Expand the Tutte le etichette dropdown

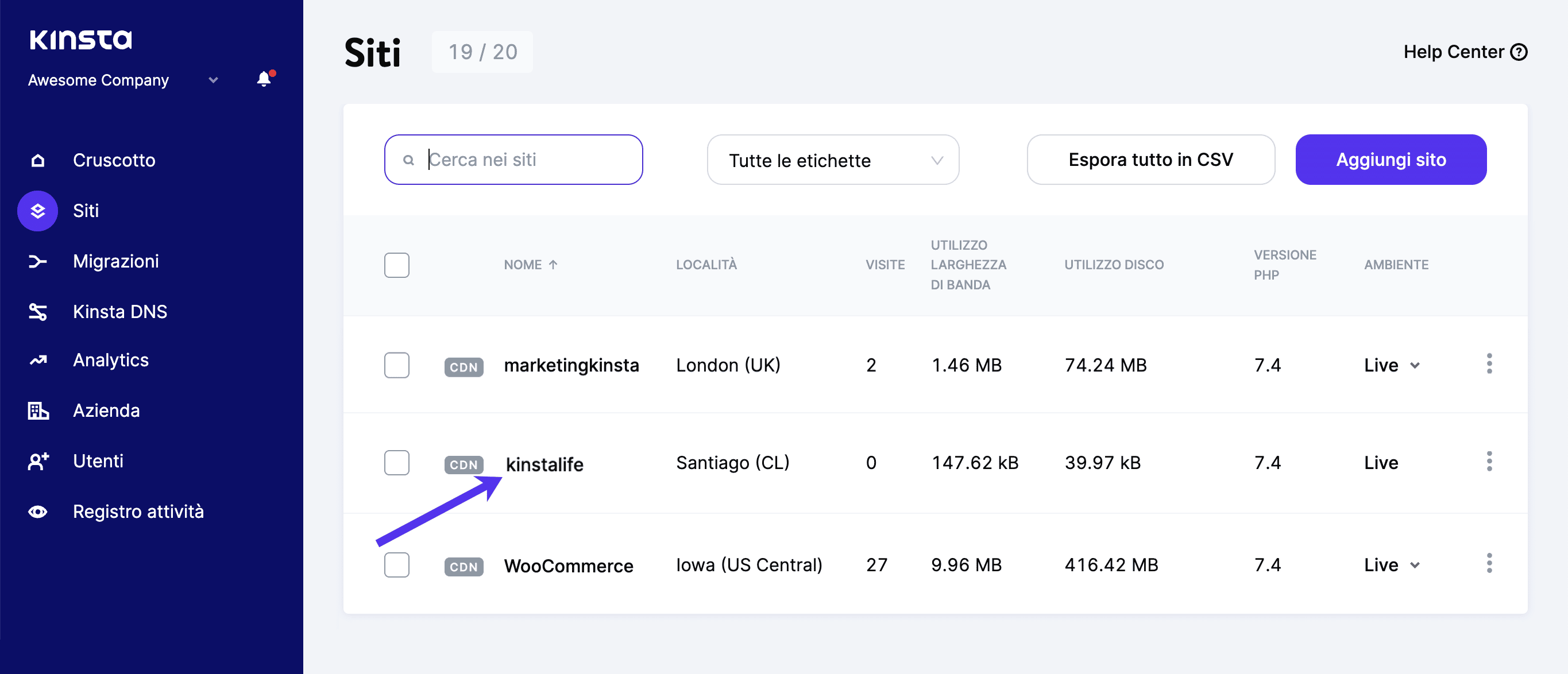[832, 160]
